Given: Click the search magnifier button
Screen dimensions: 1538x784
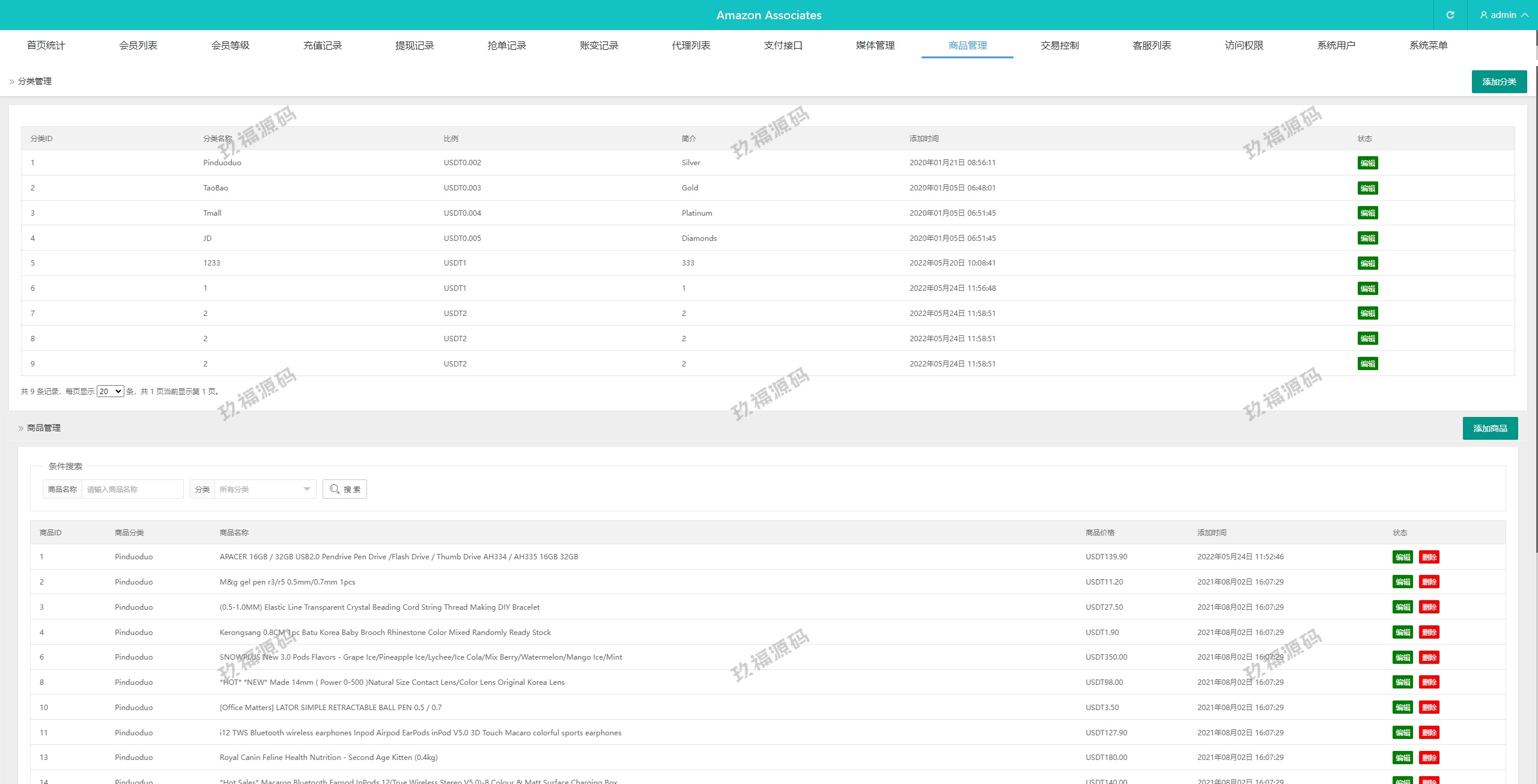Looking at the screenshot, I should coord(345,489).
